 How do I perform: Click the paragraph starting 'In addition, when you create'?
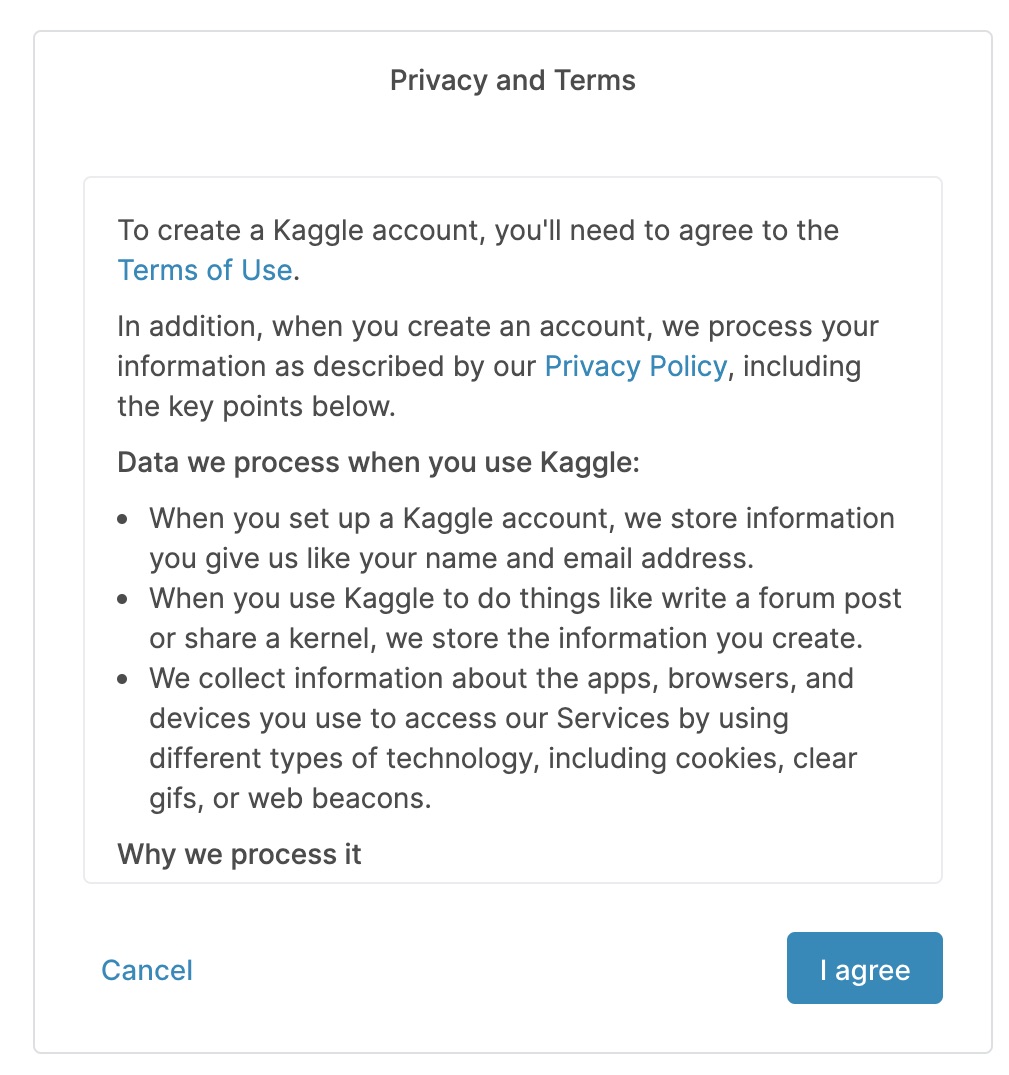click(497, 327)
